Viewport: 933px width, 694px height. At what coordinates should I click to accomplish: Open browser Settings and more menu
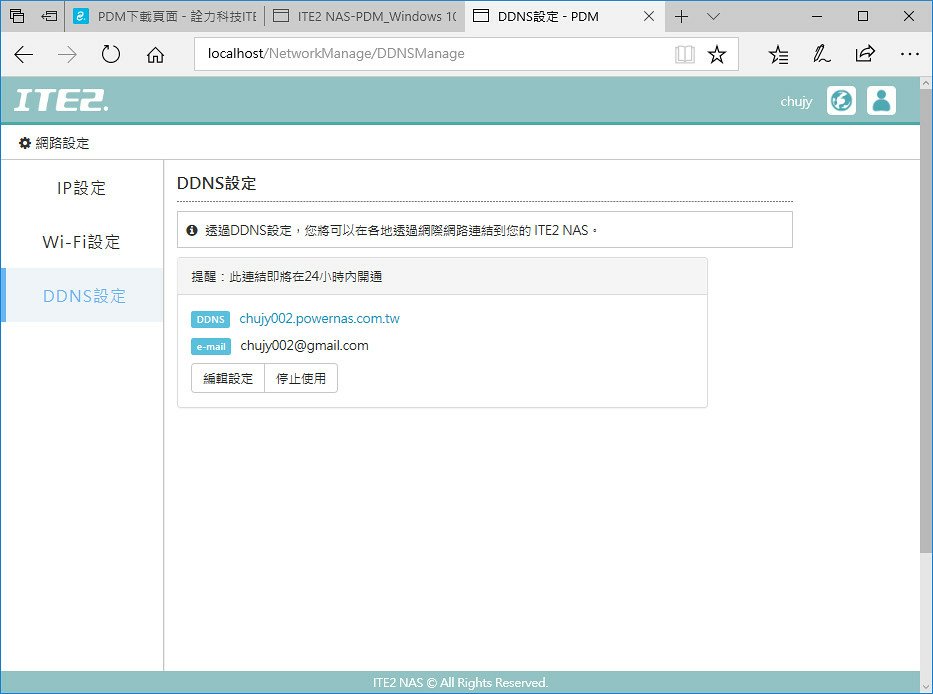click(910, 54)
